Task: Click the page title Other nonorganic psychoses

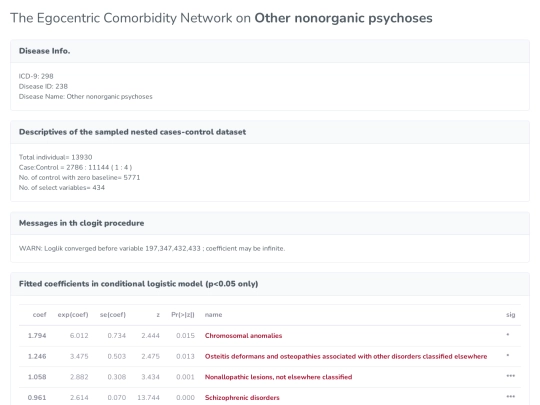Action: [x=343, y=18]
